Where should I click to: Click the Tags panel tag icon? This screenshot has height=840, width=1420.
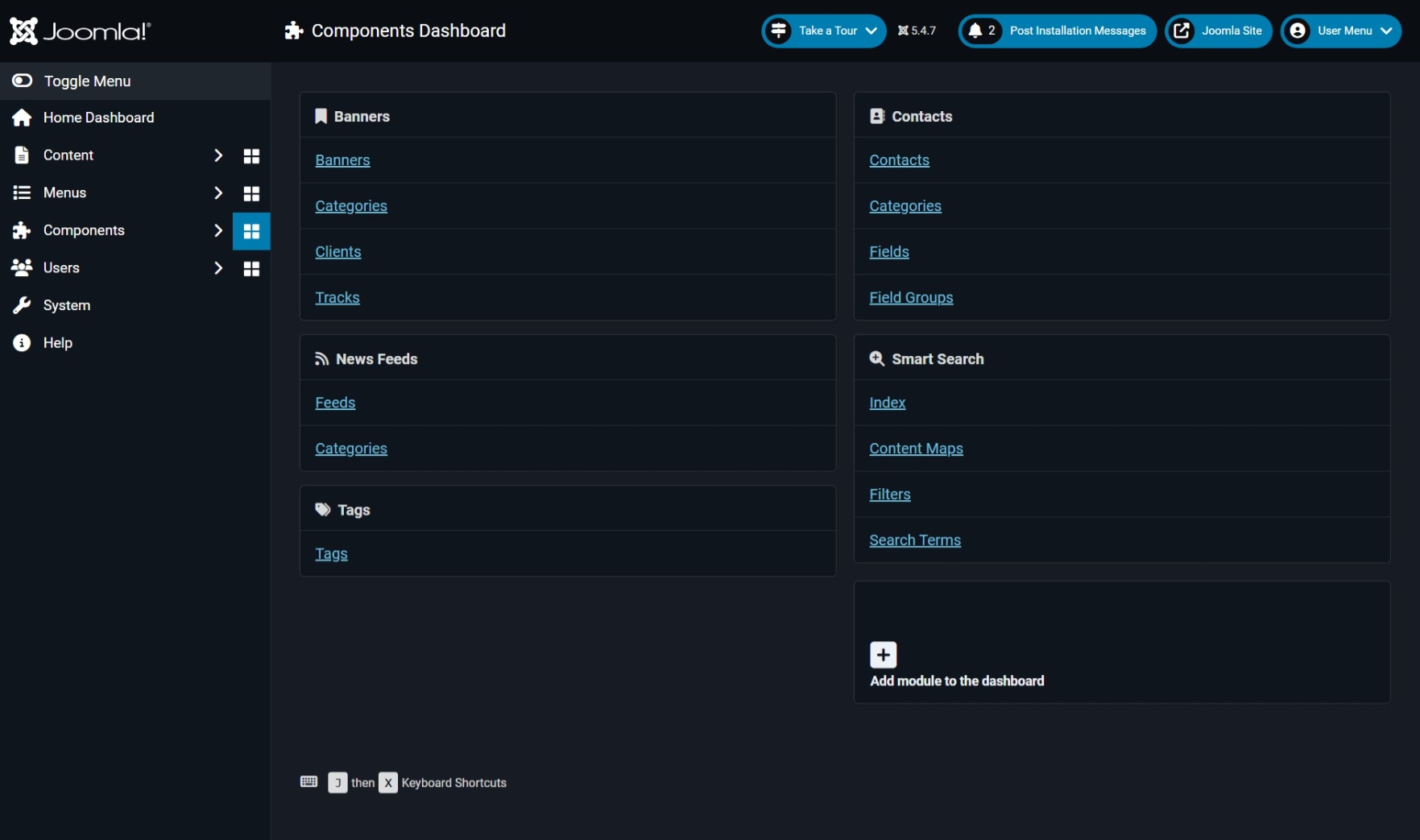tap(323, 510)
